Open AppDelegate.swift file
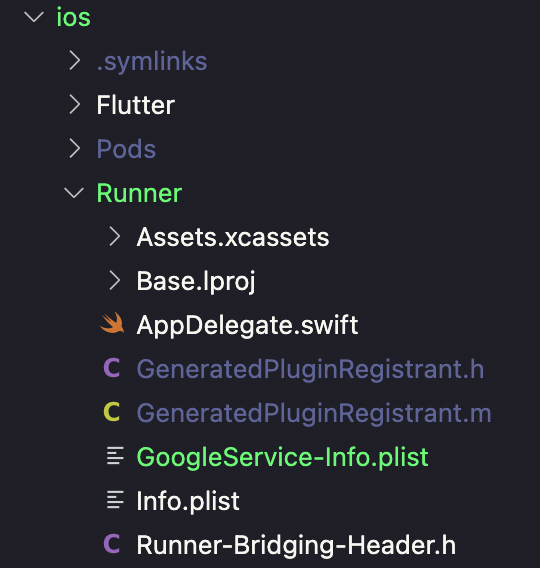This screenshot has height=568, width=540. (247, 325)
